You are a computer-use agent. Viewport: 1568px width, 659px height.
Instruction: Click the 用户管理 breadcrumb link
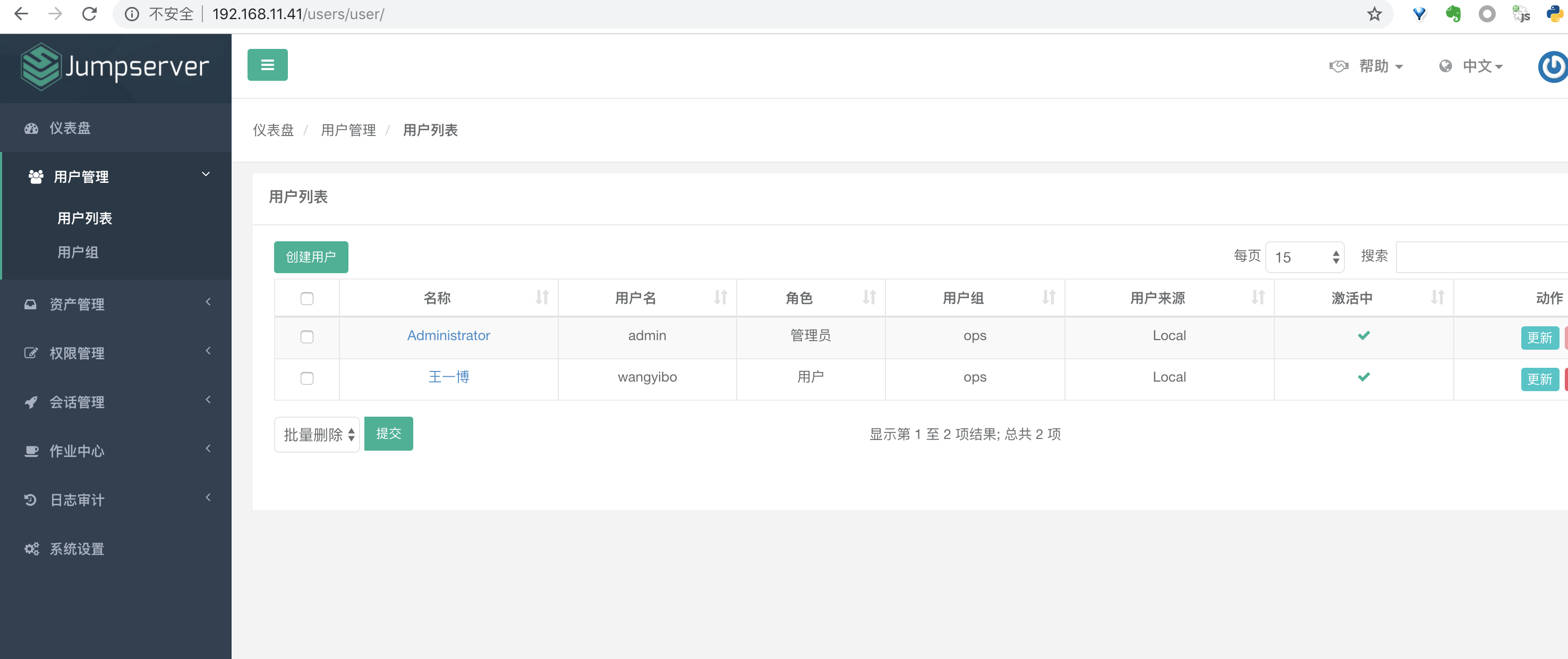tap(348, 130)
